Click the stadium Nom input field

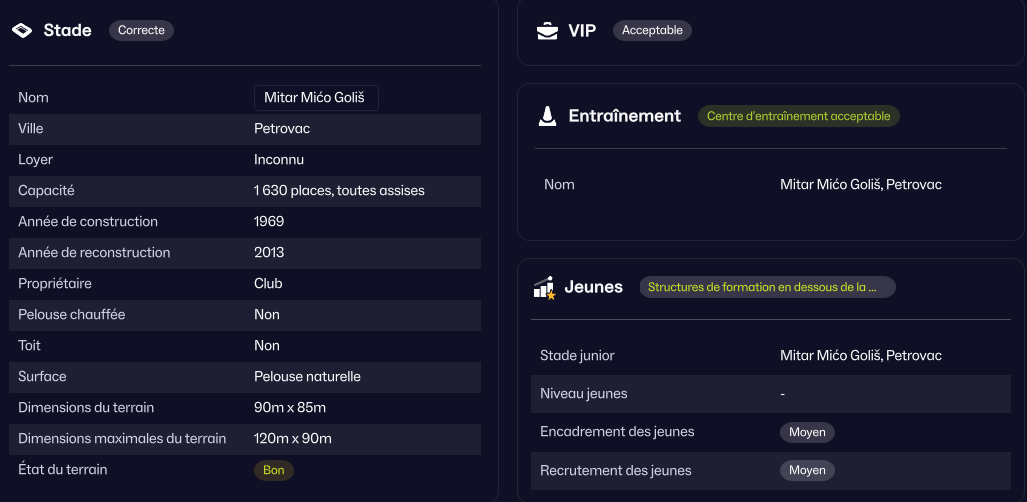(x=316, y=98)
